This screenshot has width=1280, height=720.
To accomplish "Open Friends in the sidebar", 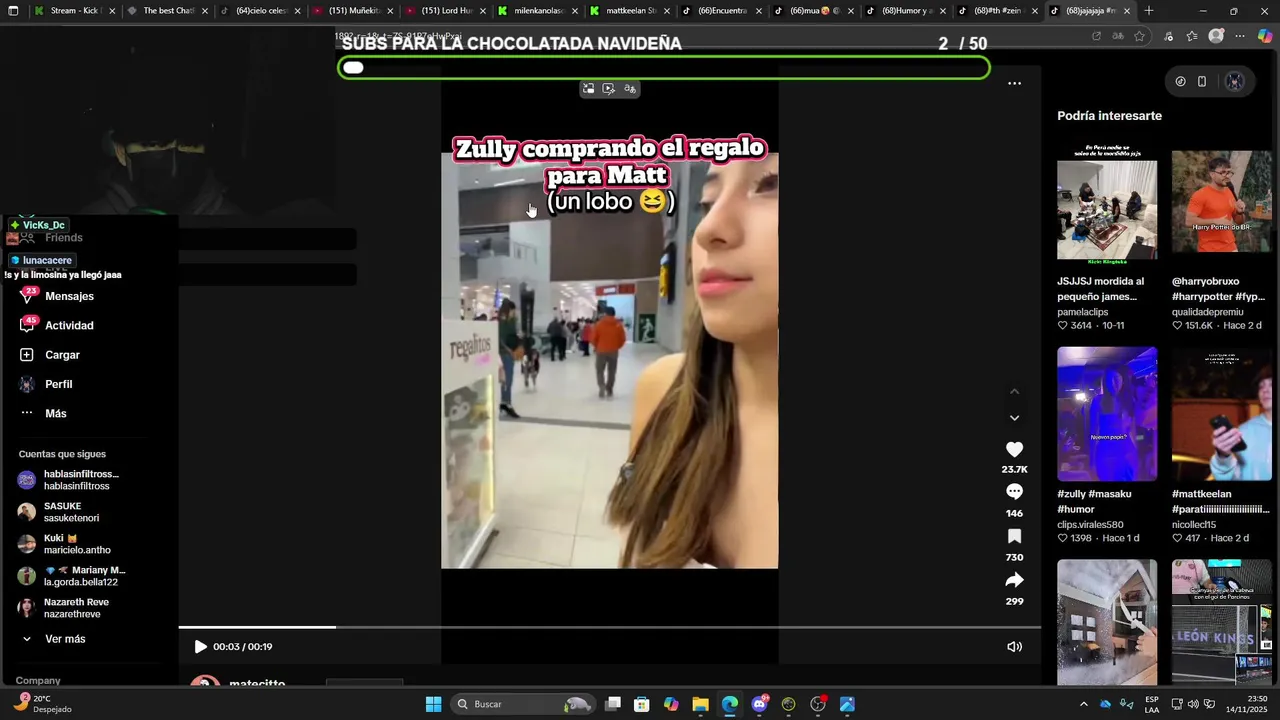I will click(50, 238).
